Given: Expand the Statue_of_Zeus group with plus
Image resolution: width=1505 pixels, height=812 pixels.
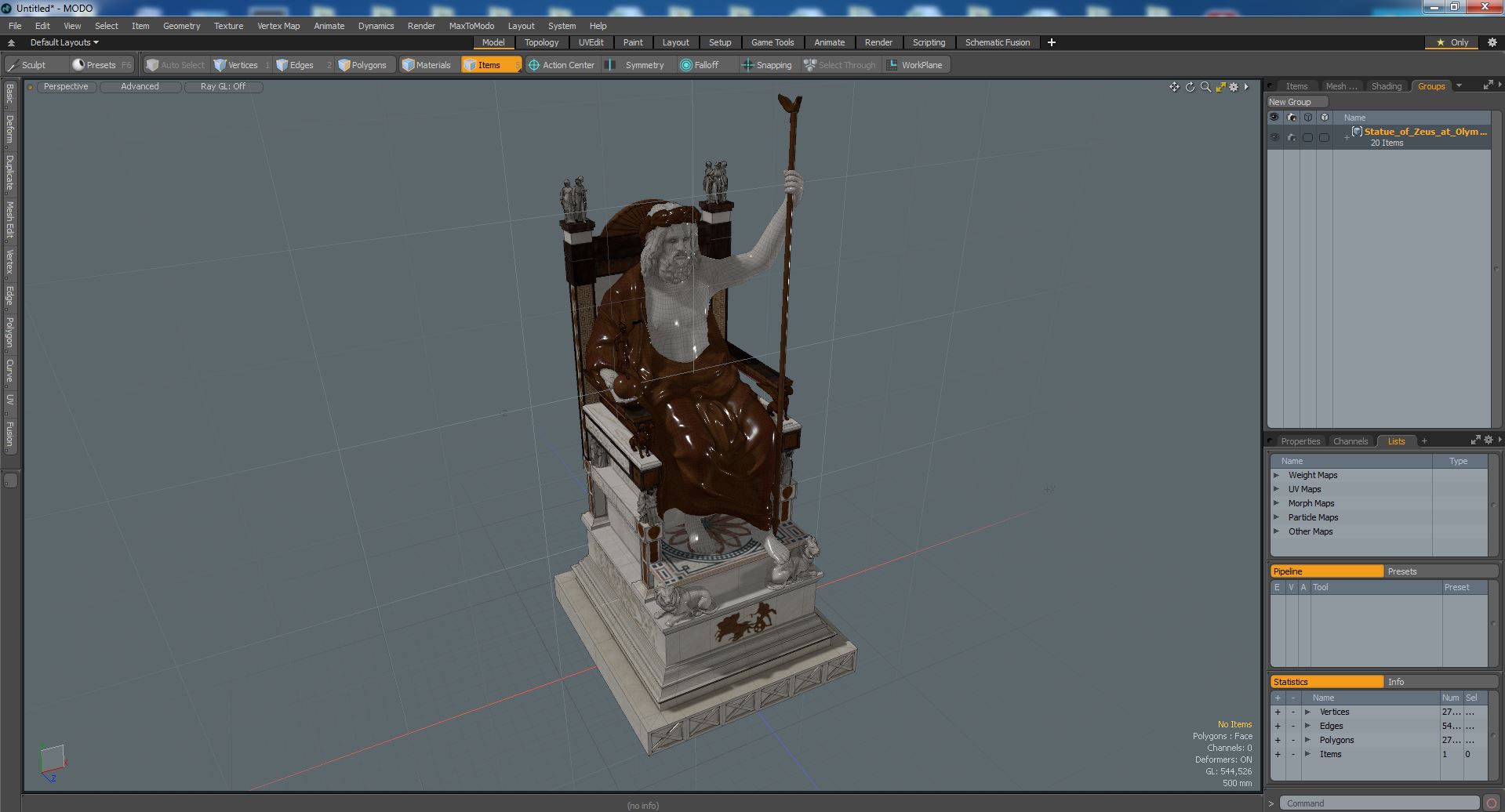Looking at the screenshot, I should coord(1347,138).
